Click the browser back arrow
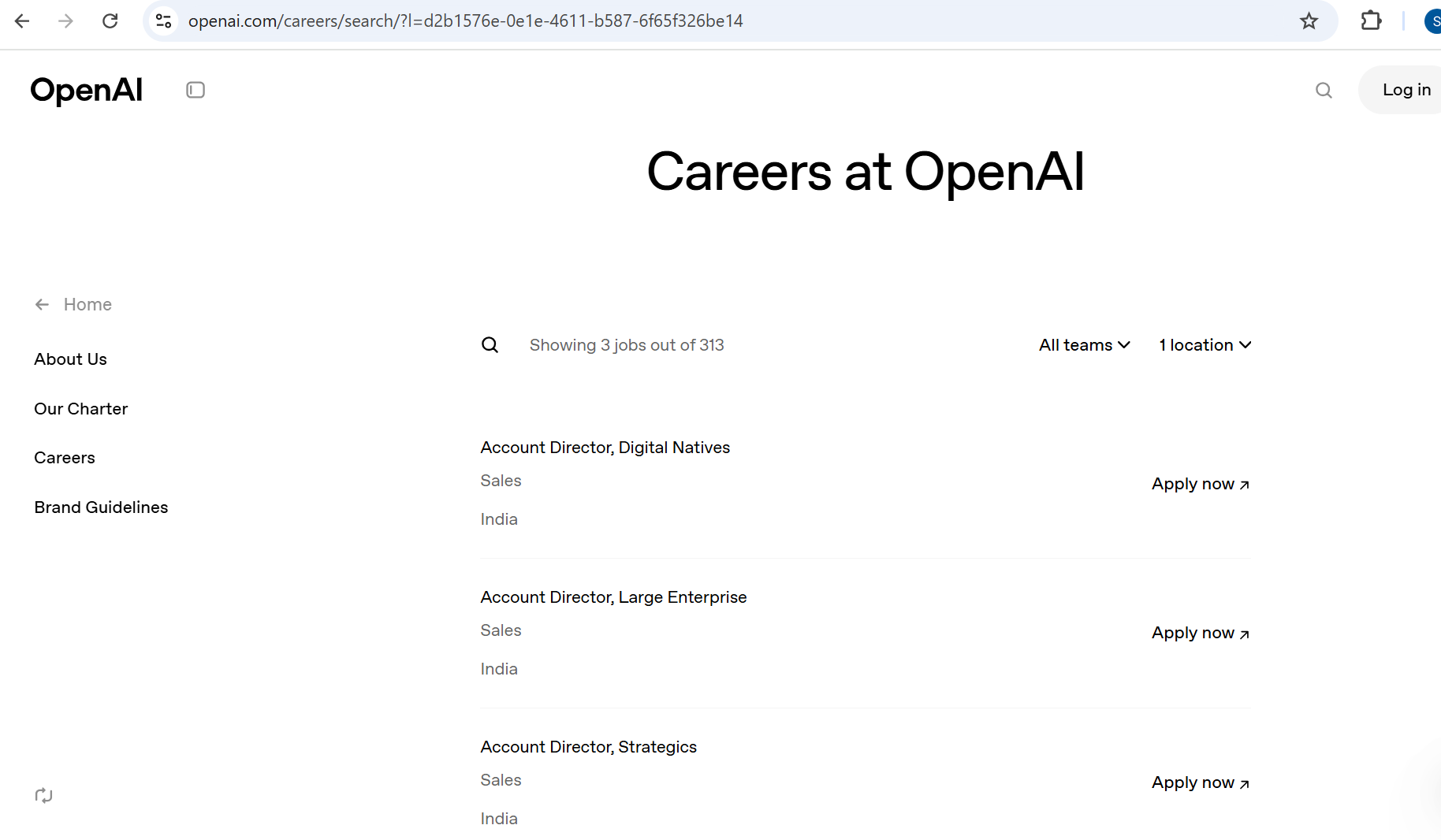This screenshot has width=1441, height=840. pos(22,21)
